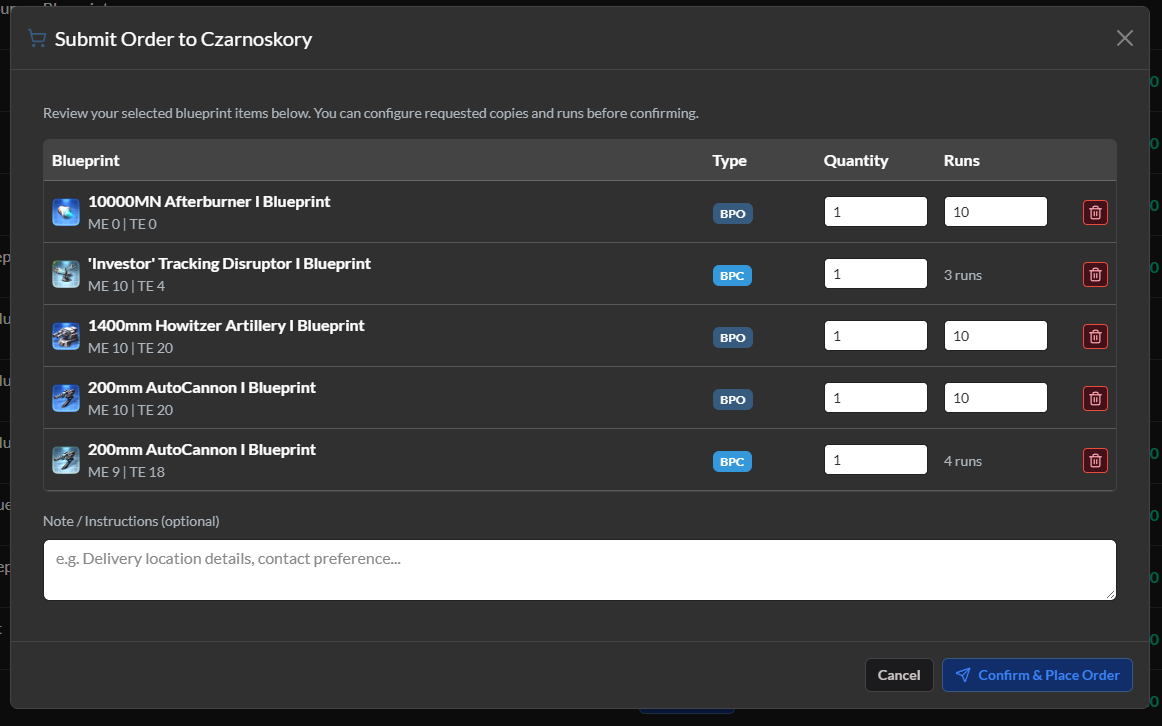This screenshot has height=726, width=1162.
Task: Click the 'ME 10 | TE 4' text
Action: tap(127, 286)
